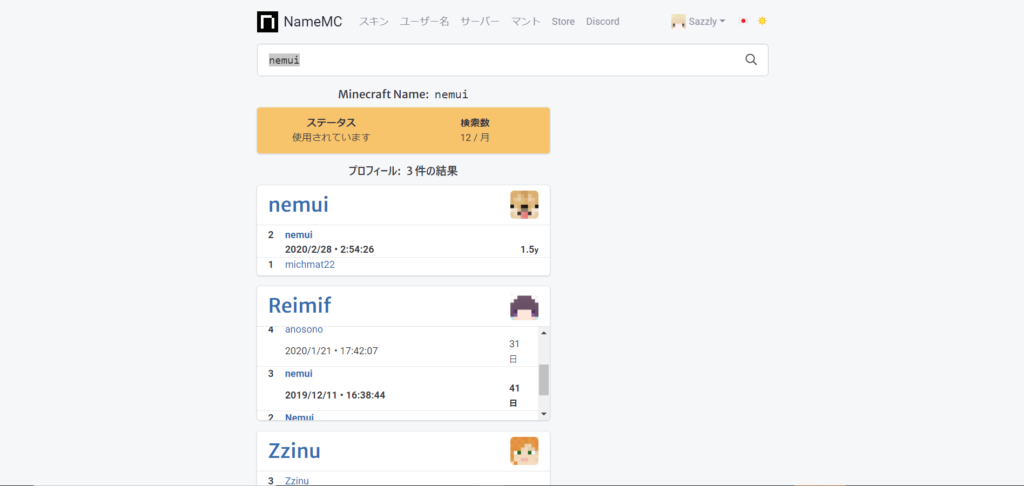Click scroll-up arrow in Reimif history
This screenshot has width=1024, height=486.
(544, 332)
